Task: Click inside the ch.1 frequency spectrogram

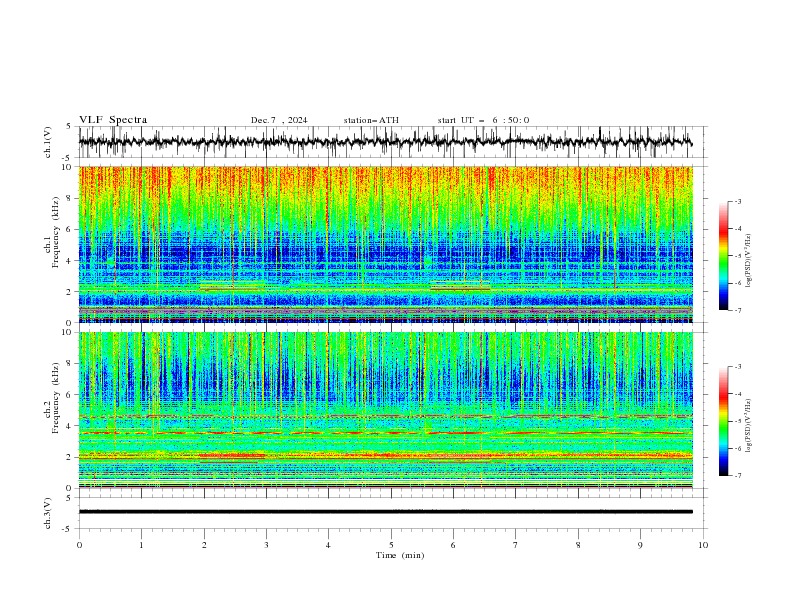Action: (386, 244)
